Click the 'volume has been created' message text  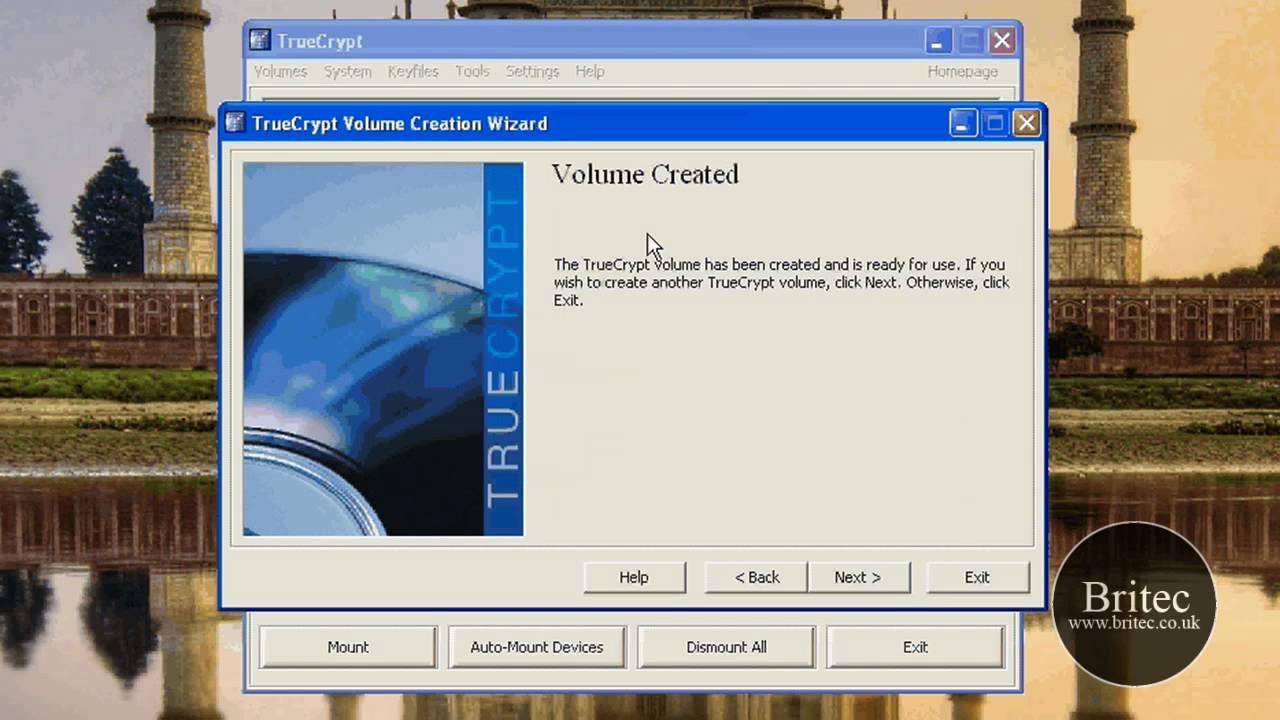click(781, 282)
